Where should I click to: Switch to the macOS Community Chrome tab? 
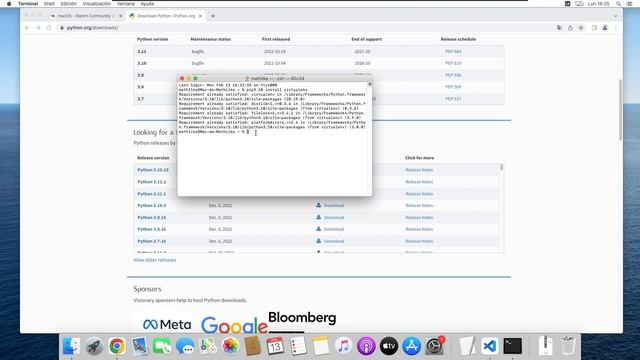86,16
